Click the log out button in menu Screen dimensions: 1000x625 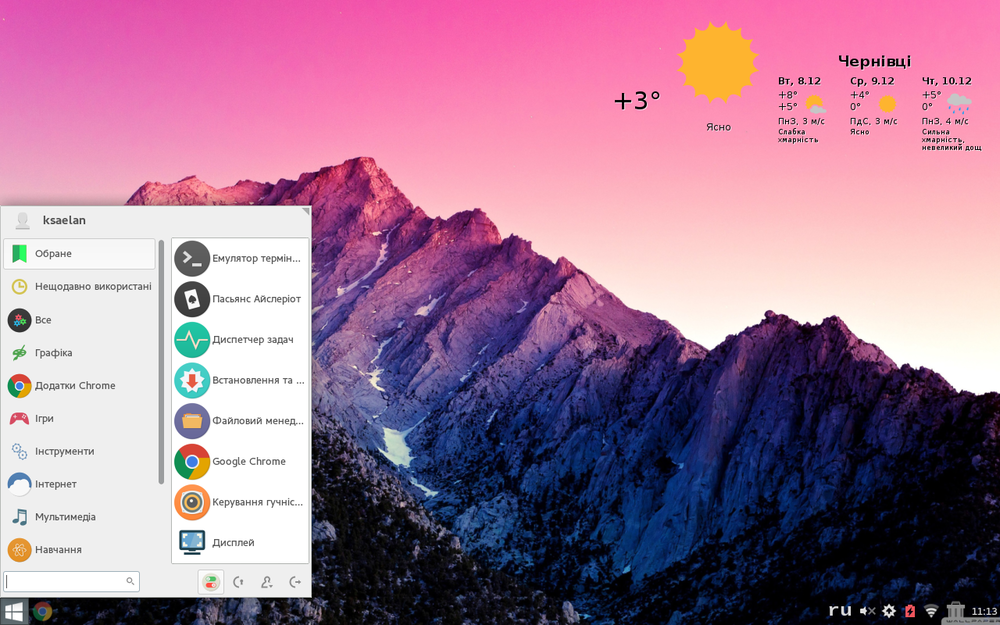tap(295, 582)
